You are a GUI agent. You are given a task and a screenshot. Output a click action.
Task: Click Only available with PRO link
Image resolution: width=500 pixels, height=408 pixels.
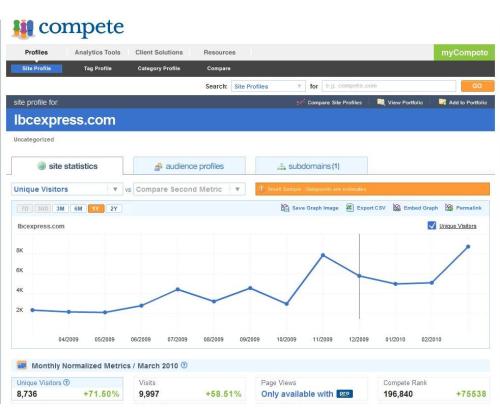click(x=307, y=394)
